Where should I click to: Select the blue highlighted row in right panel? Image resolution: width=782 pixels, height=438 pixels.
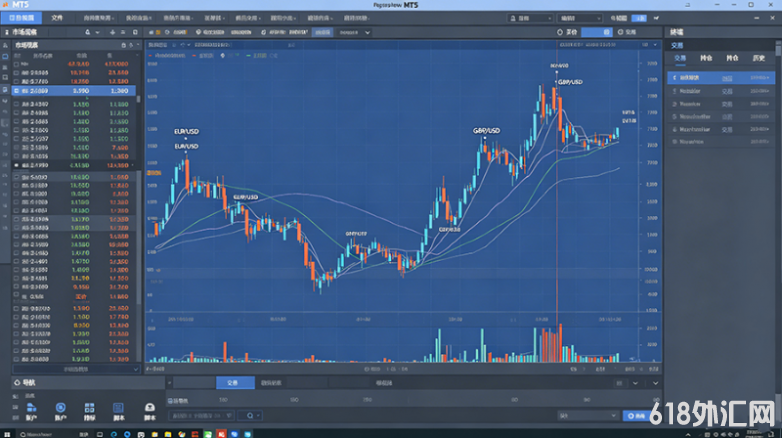[x=721, y=78]
